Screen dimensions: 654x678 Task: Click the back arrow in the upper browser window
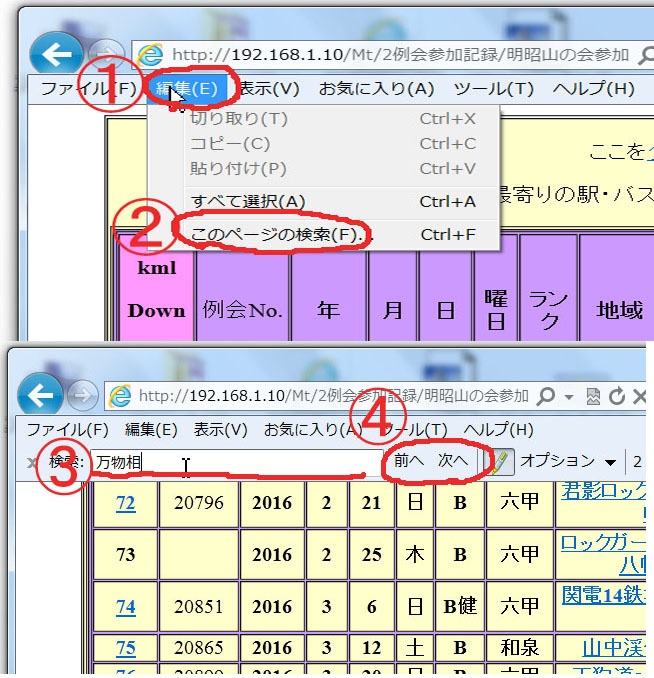(55, 54)
